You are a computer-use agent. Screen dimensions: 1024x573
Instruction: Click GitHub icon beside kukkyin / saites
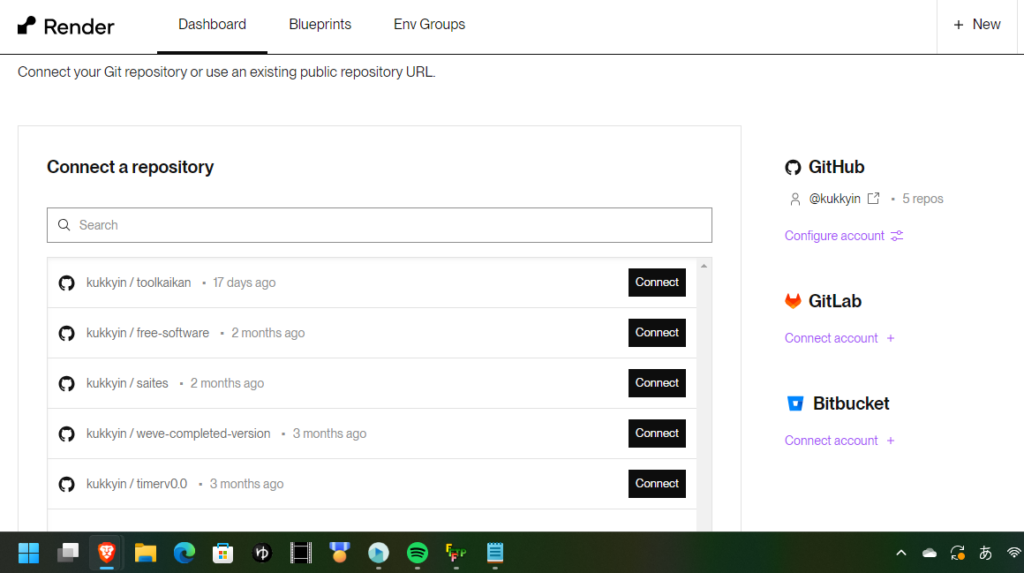[67, 384]
